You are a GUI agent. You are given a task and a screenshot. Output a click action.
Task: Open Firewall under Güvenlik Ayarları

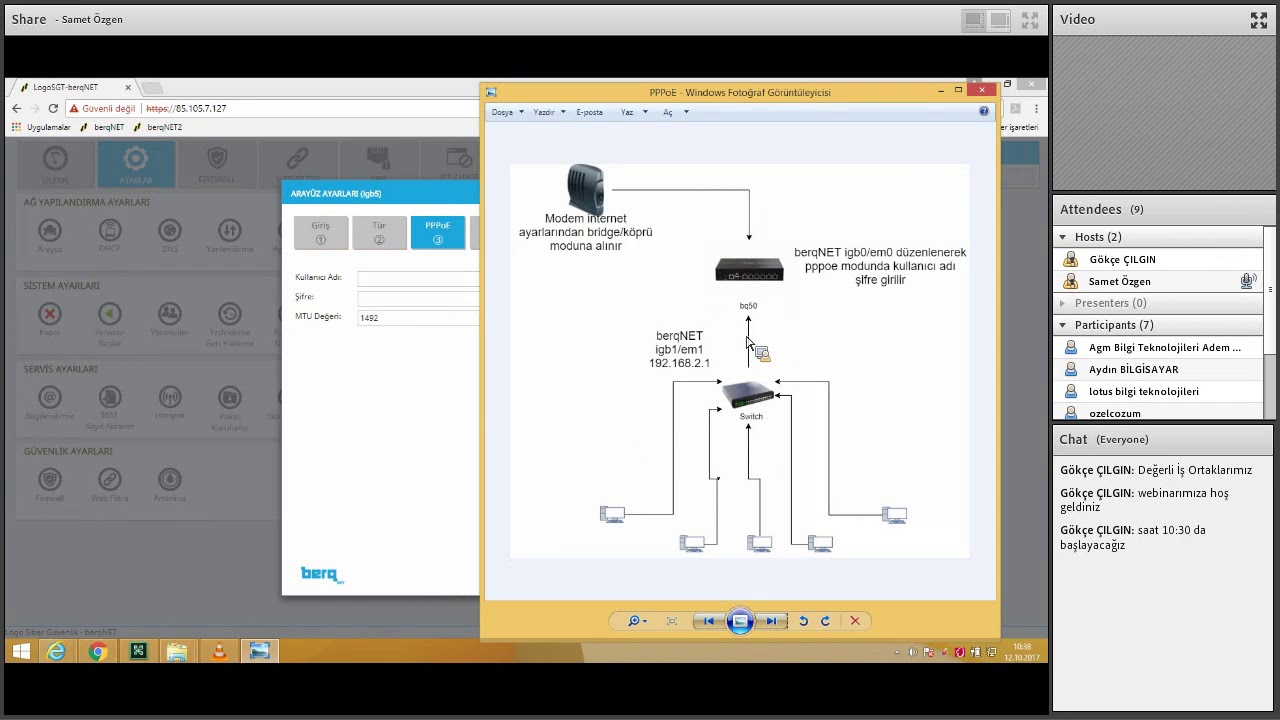click(x=50, y=481)
